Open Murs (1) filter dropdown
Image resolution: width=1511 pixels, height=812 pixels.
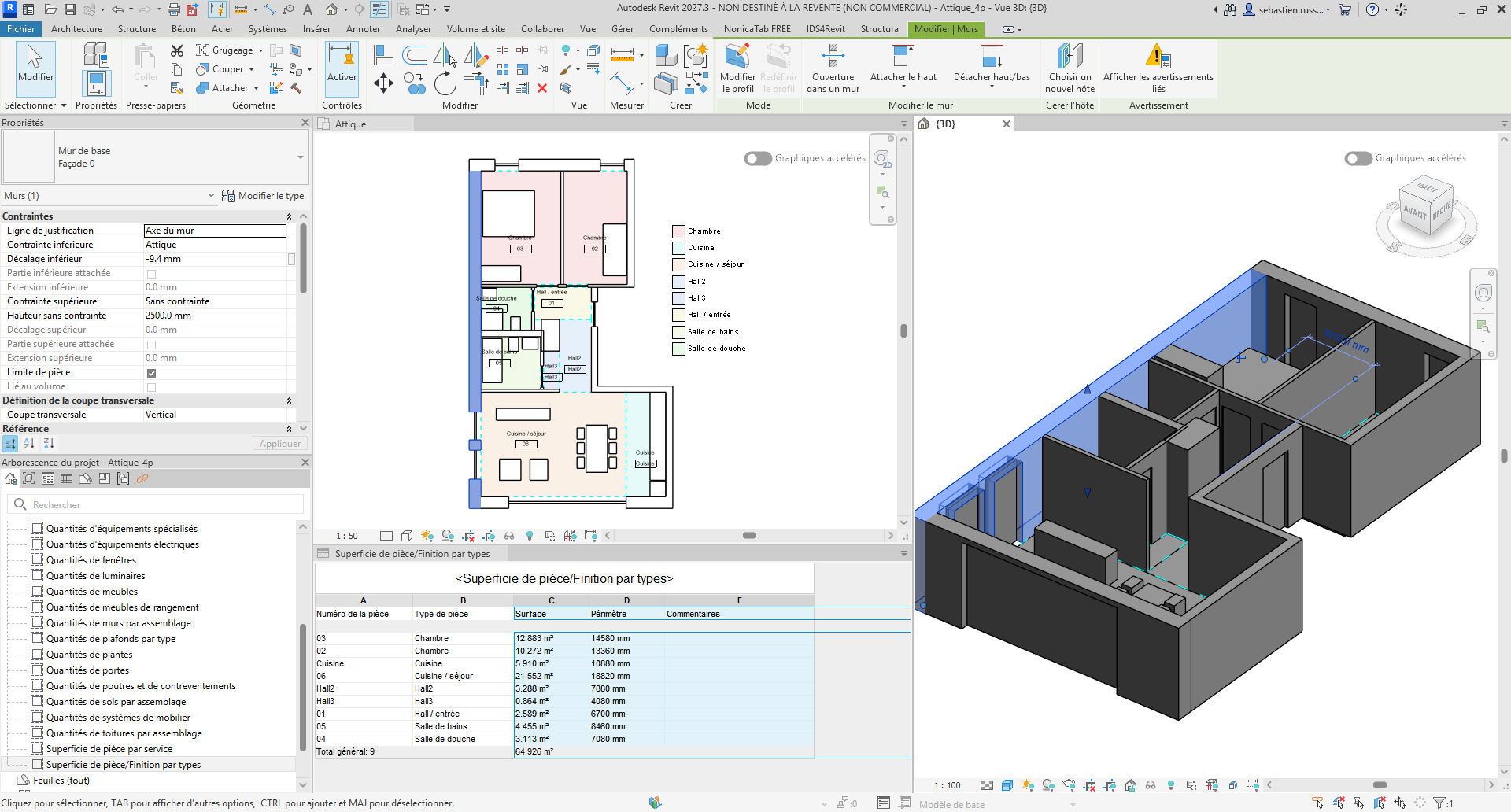(211, 196)
